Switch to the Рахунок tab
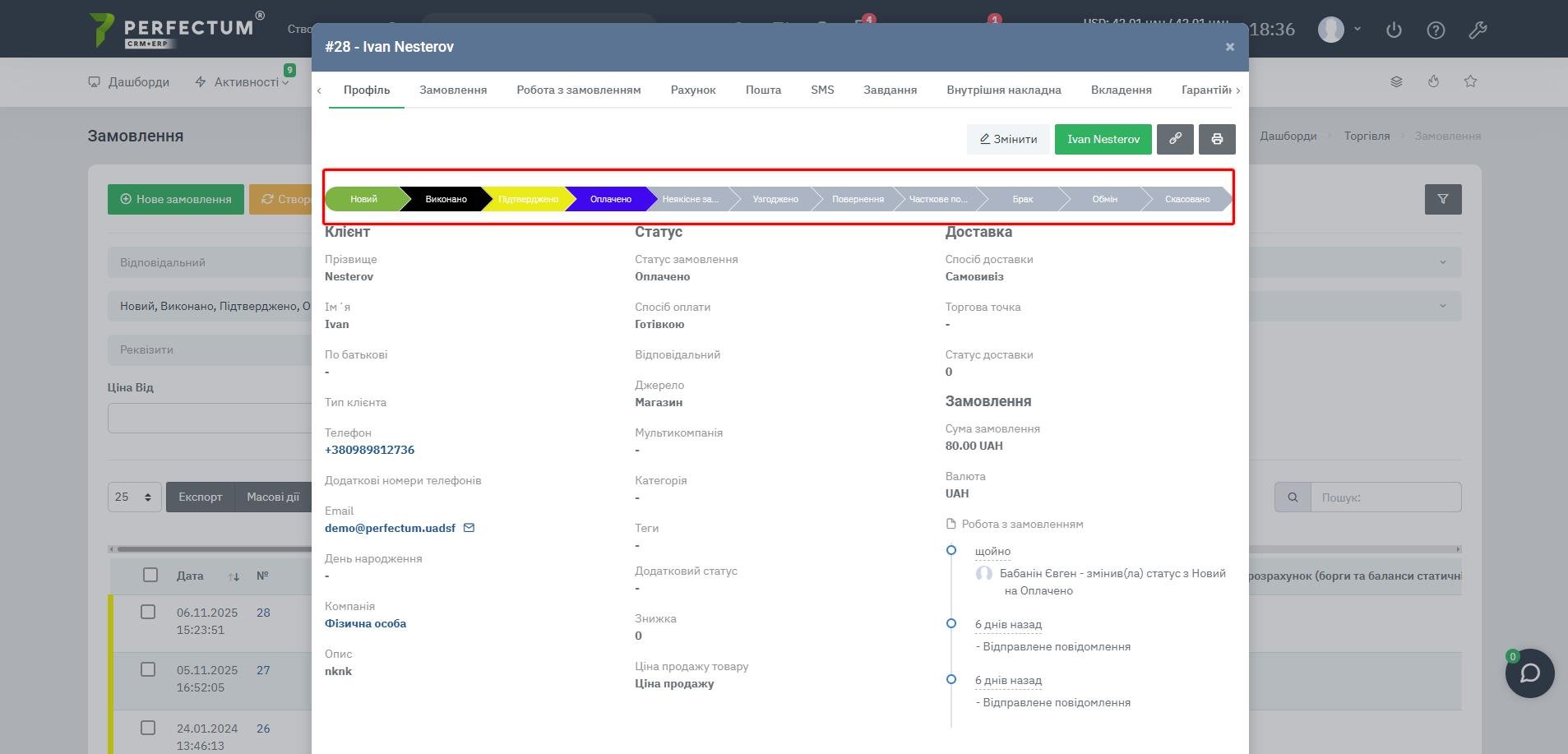This screenshot has width=1568, height=754. [692, 90]
